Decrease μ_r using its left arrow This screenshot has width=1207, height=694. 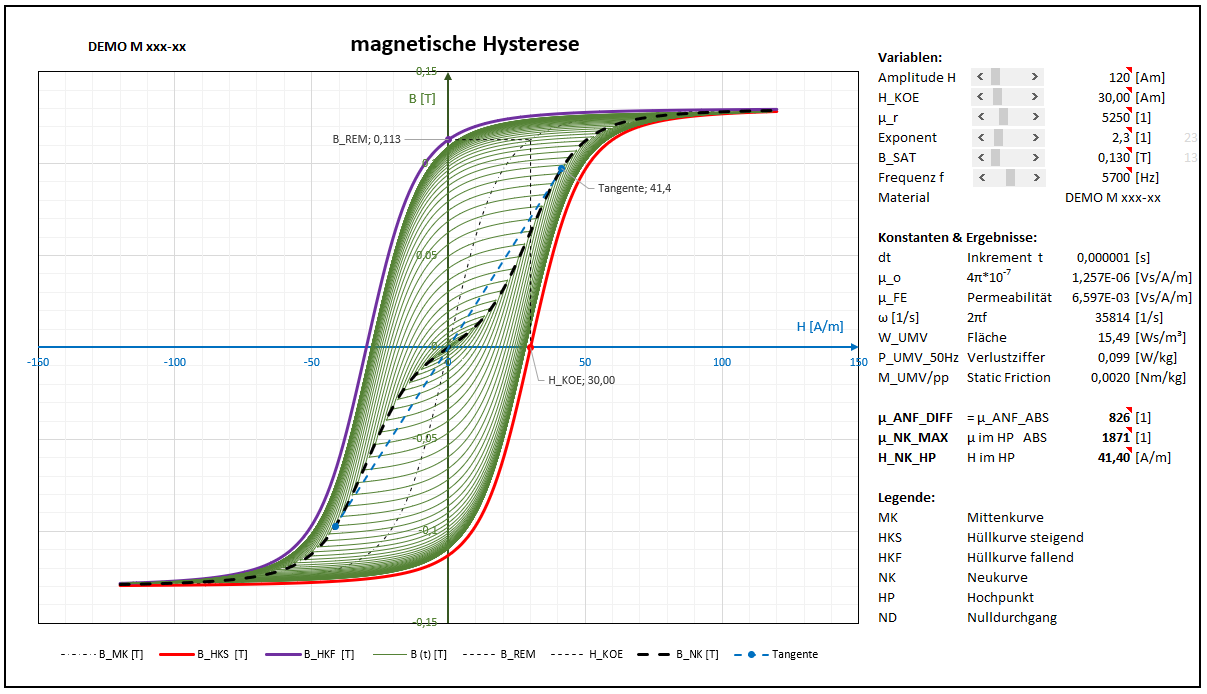coord(981,117)
